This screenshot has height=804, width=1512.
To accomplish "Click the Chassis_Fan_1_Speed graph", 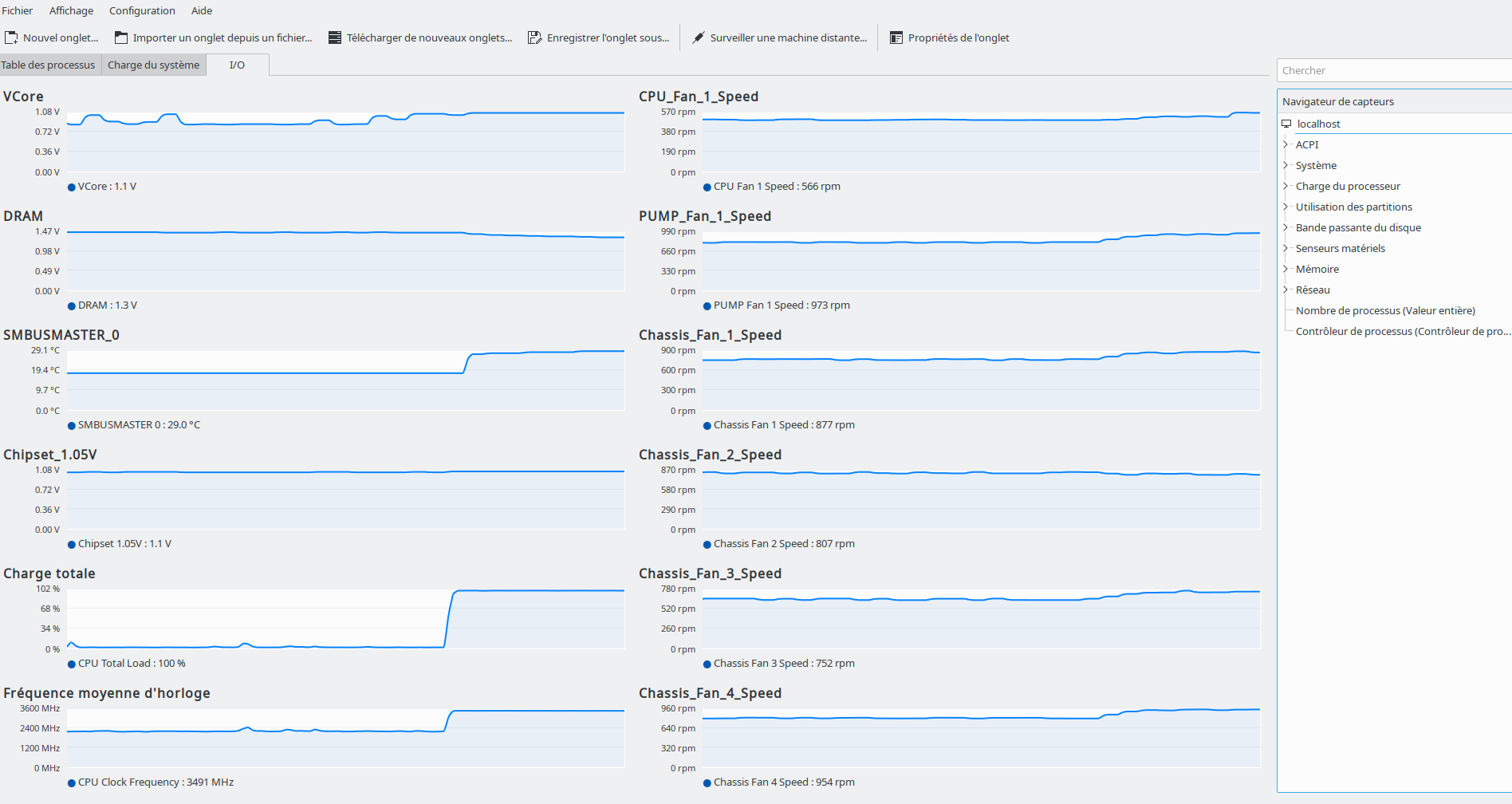I will point(981,380).
